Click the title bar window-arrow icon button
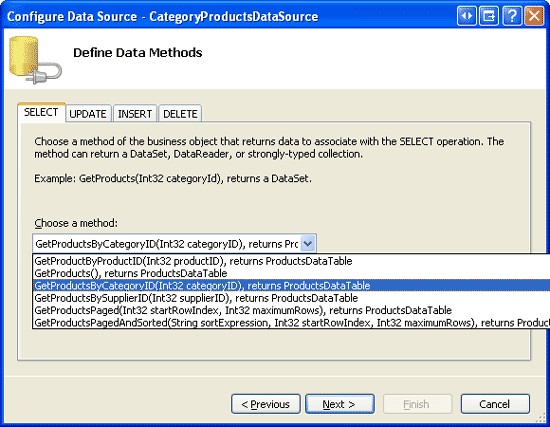The image size is (550, 427). pos(489,16)
